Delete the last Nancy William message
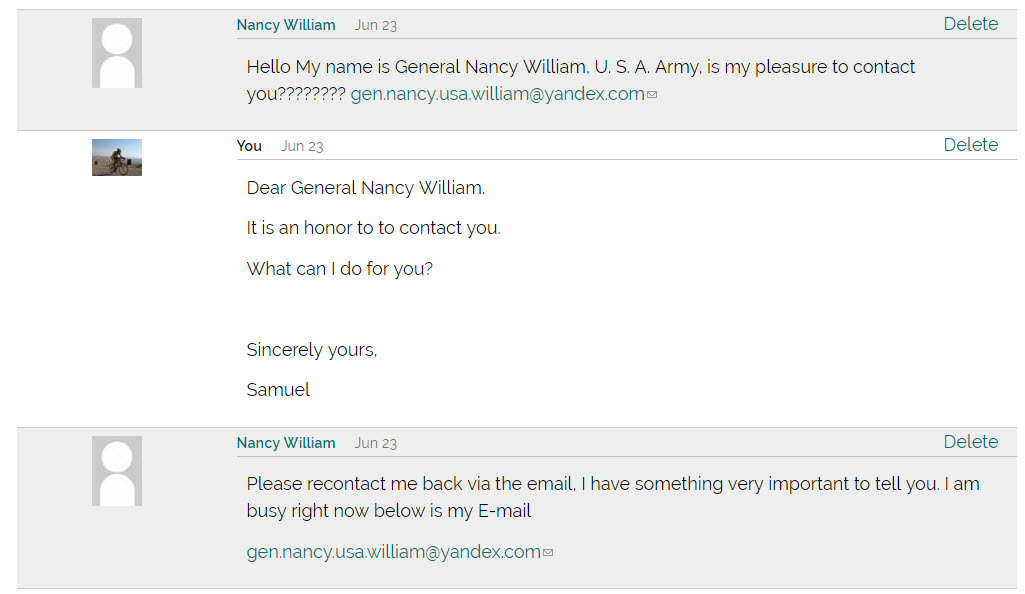 [971, 442]
